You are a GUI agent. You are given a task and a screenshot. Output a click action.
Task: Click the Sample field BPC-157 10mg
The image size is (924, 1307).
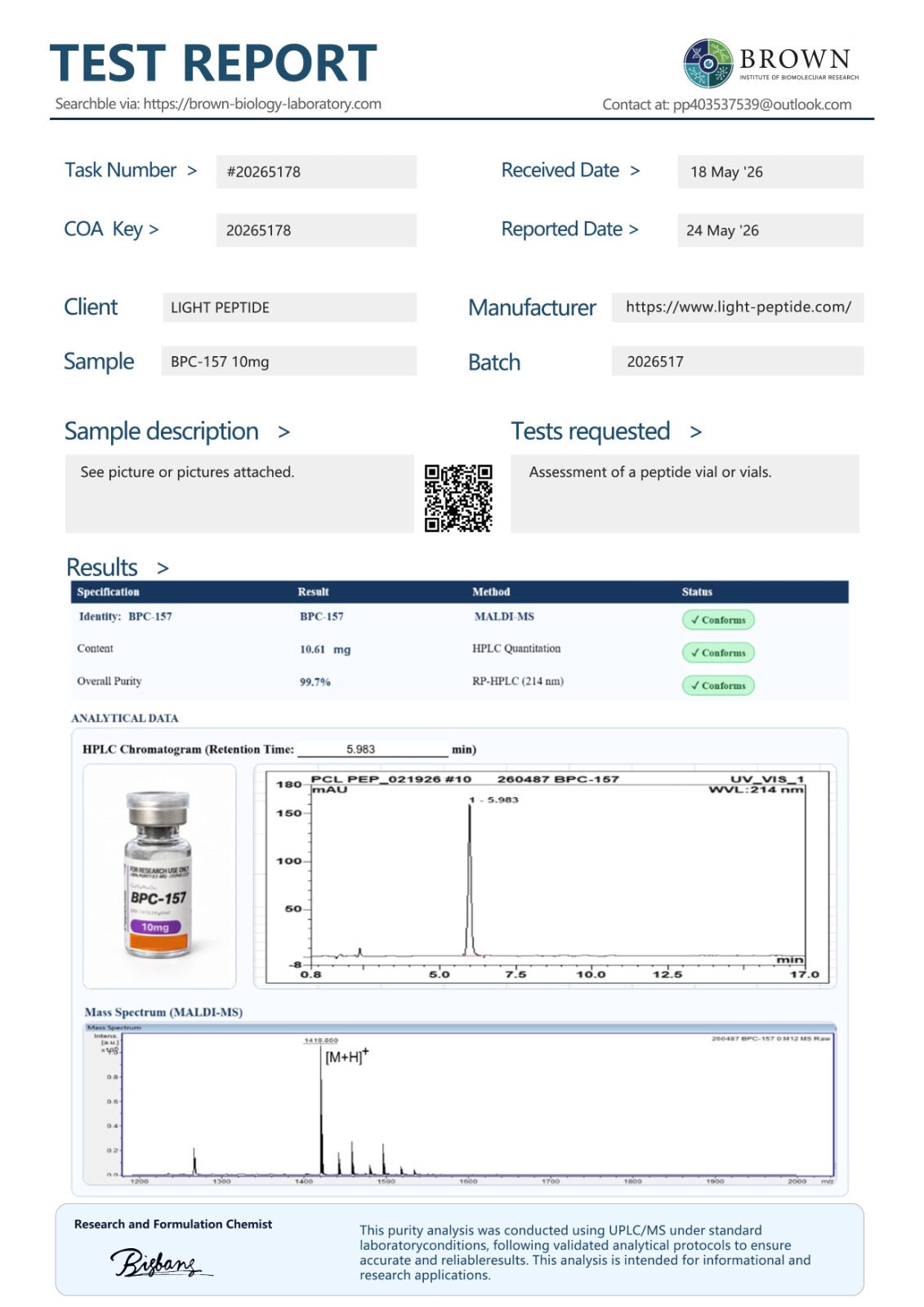pyautogui.click(x=289, y=361)
